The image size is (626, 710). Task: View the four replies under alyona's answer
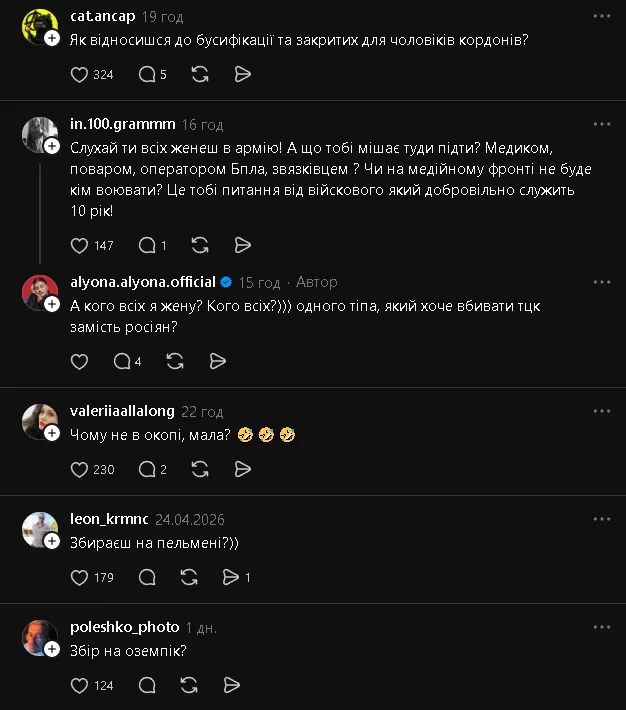(x=127, y=361)
